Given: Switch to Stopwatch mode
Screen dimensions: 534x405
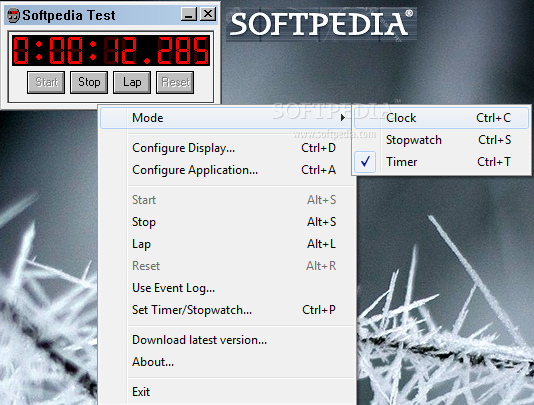Looking at the screenshot, I should click(x=441, y=140).
